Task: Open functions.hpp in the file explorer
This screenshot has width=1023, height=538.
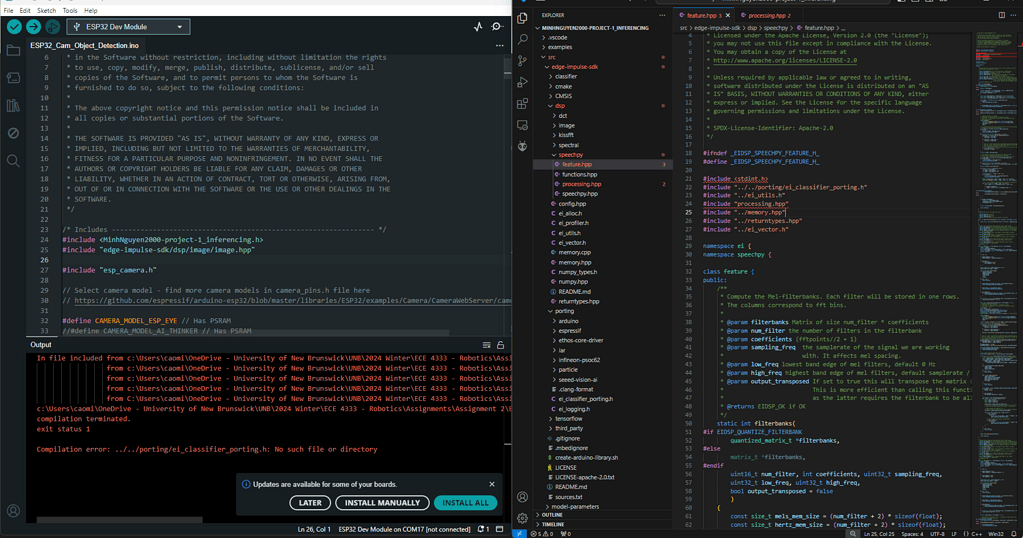Action: click(x=579, y=174)
